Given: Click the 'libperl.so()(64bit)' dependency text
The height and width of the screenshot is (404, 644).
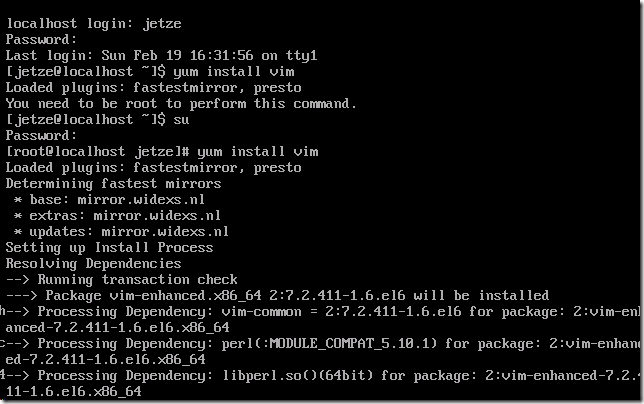Looking at the screenshot, I should (298, 376).
